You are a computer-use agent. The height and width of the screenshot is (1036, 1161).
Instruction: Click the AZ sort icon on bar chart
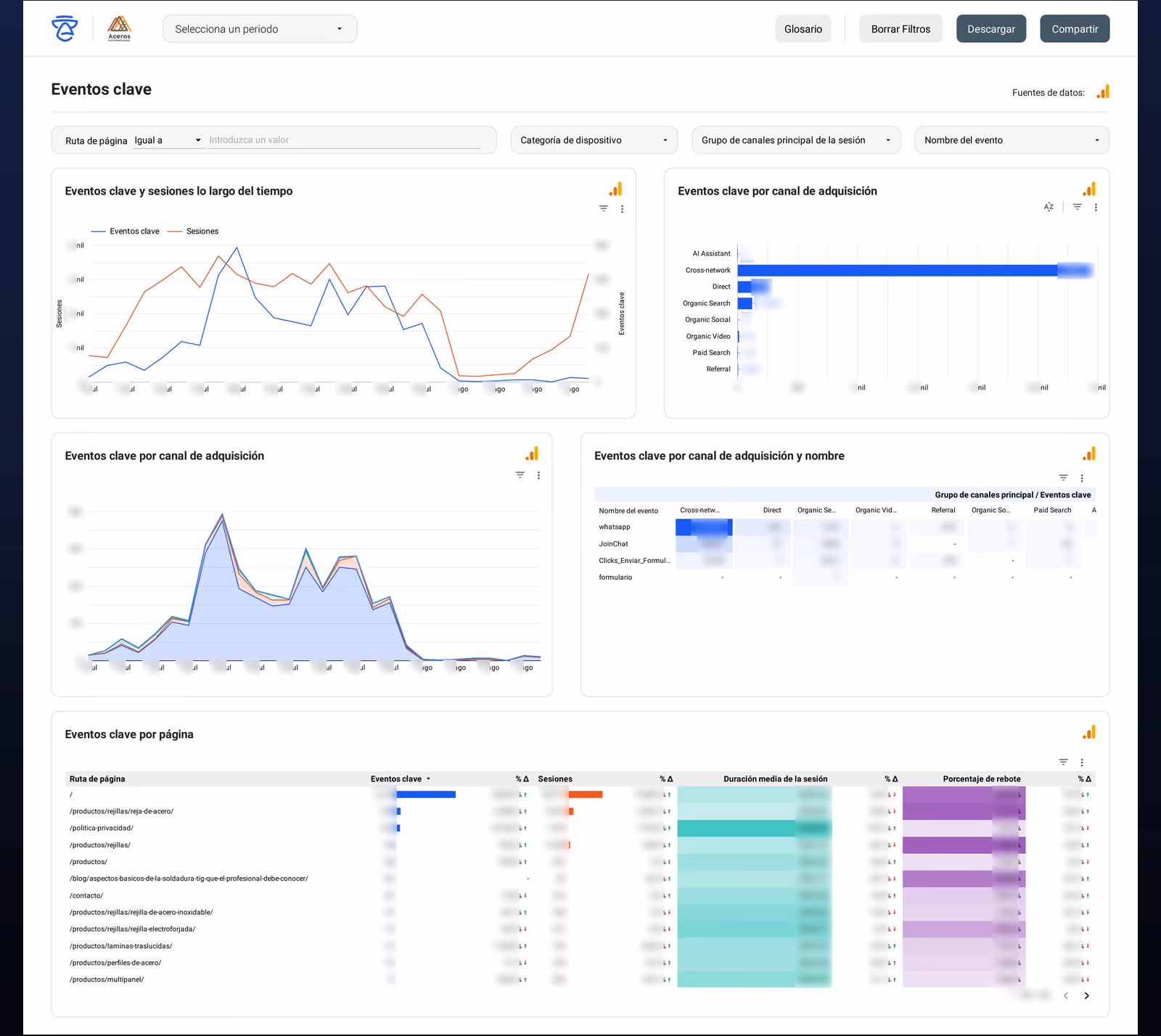pyautogui.click(x=1049, y=207)
